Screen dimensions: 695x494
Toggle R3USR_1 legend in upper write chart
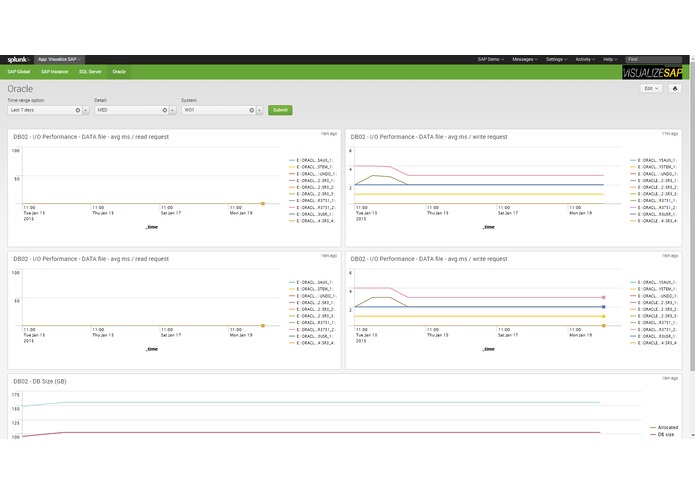(653, 214)
